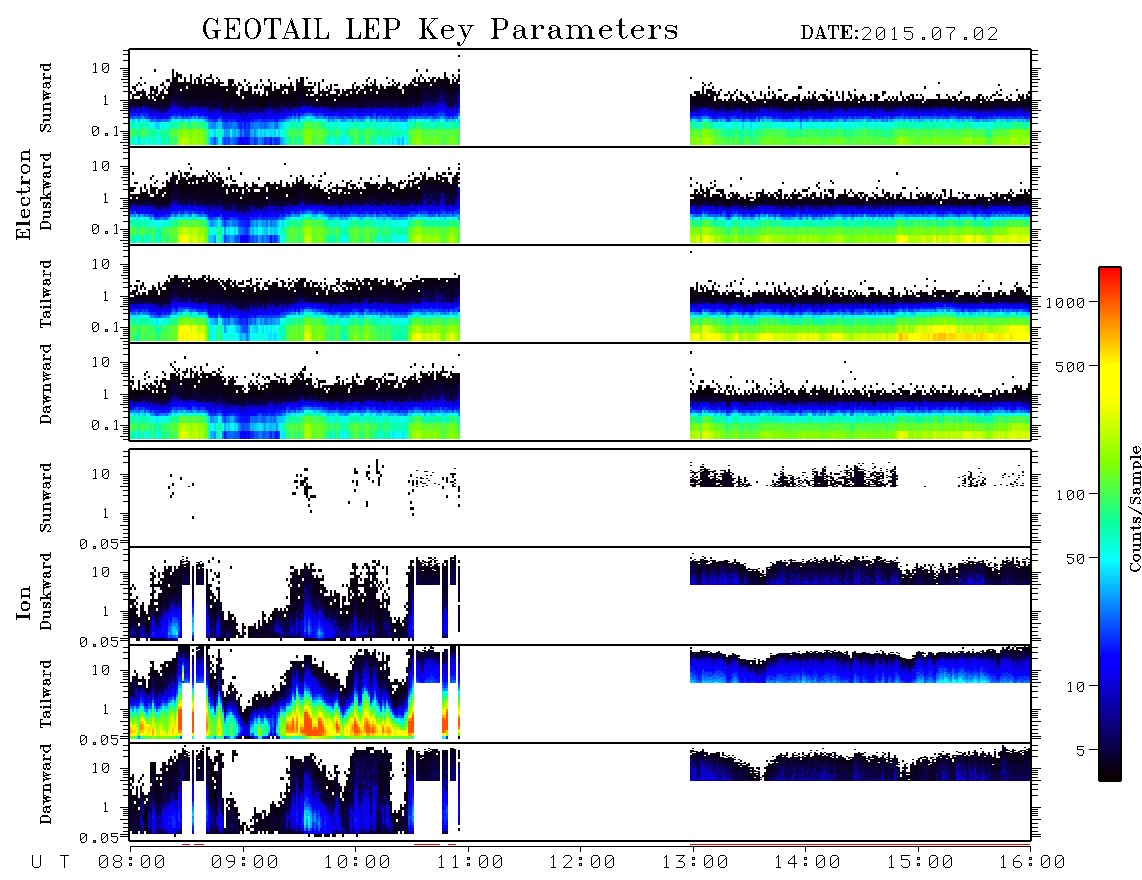
Task: Click the 12:00 time tick label
Action: 582,863
